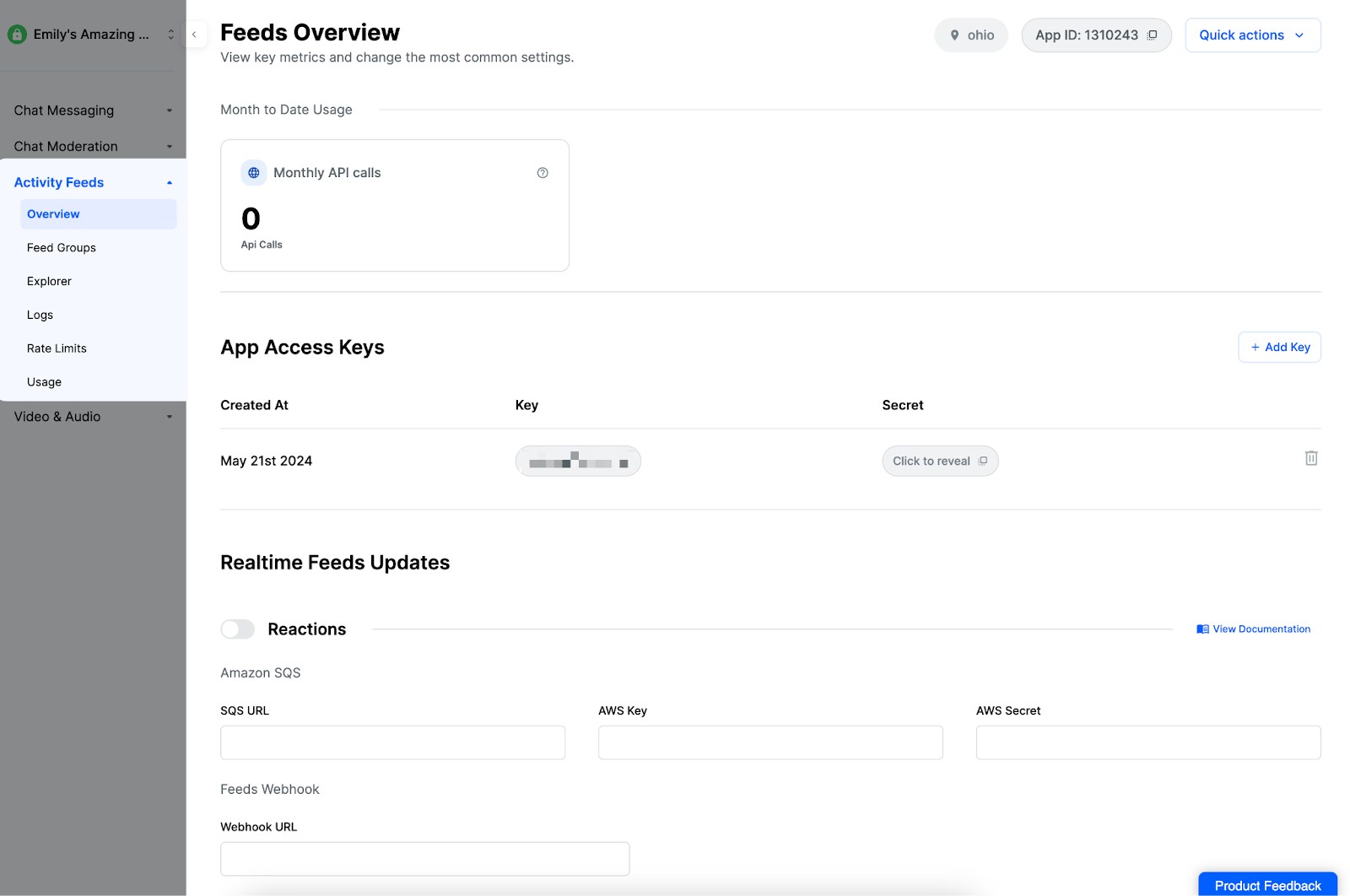This screenshot has width=1350, height=896.
Task: Open the Quick actions dropdown
Action: pos(1253,35)
